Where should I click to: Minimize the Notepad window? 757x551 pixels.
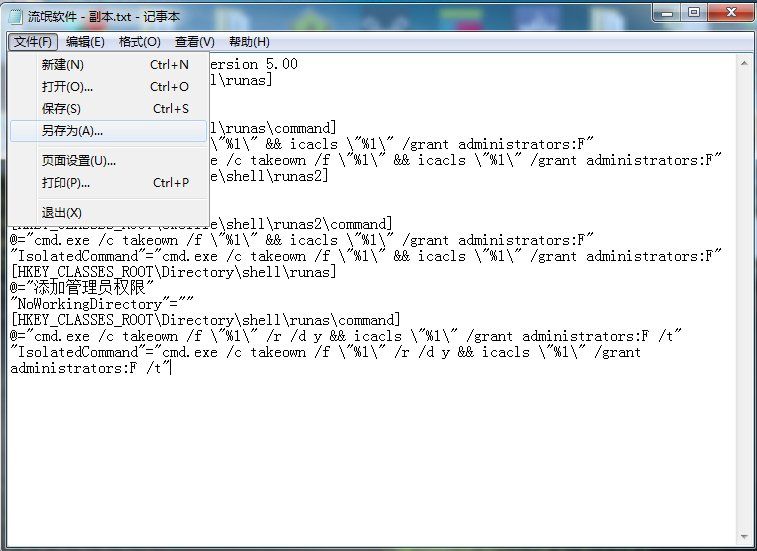[667, 12]
